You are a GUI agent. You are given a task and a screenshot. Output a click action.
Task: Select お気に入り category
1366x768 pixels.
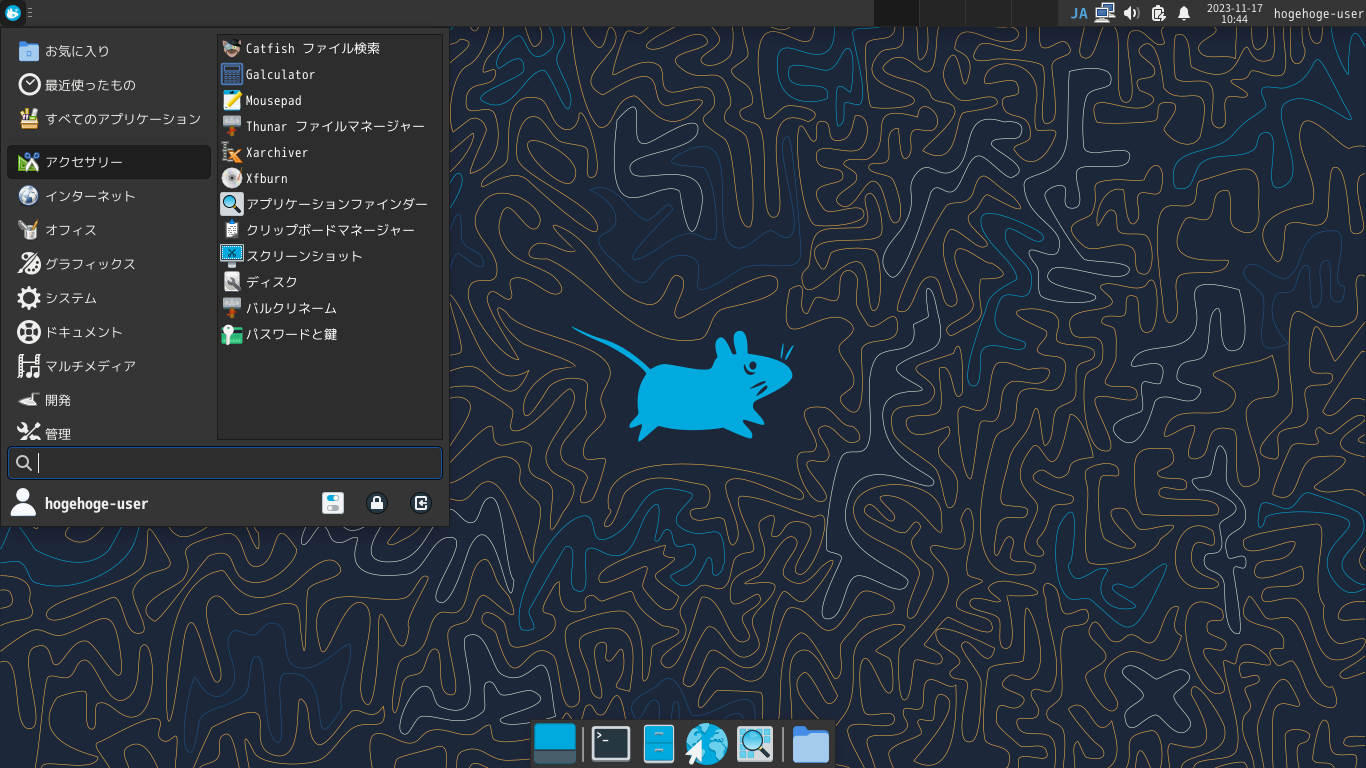pos(109,51)
